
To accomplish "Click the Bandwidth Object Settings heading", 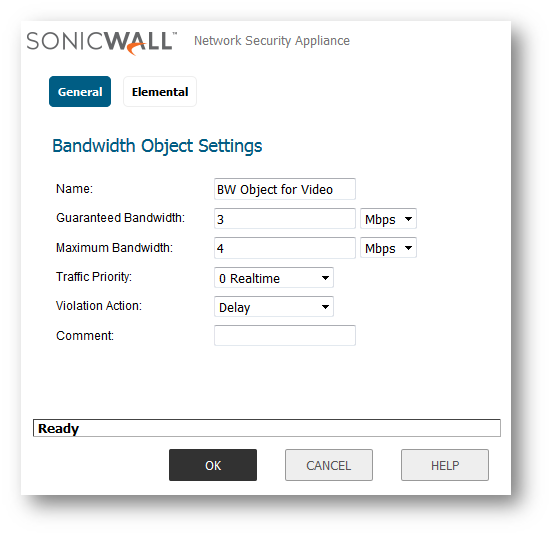I will [157, 146].
